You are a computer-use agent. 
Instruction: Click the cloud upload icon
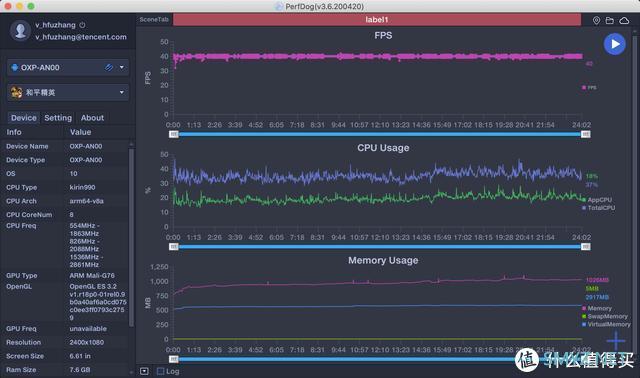[x=624, y=20]
